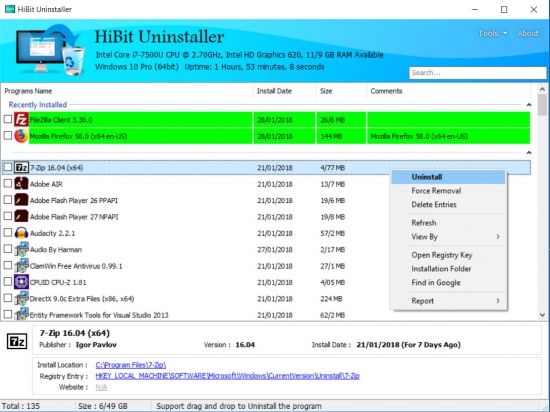Click the Firefox comment cell text

tap(419, 136)
